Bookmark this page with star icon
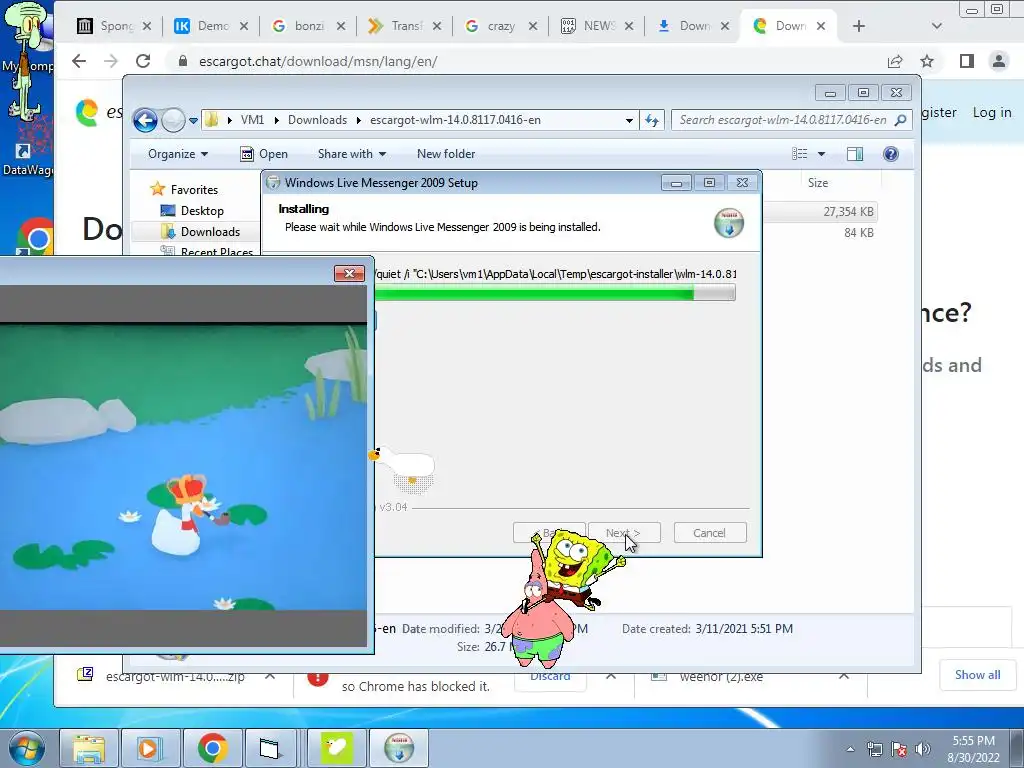Viewport: 1024px width, 768px height. 927,61
